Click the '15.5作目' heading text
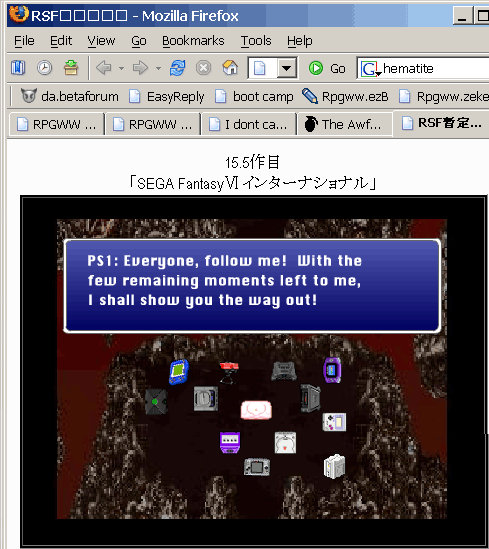489x549 pixels. [x=252, y=162]
